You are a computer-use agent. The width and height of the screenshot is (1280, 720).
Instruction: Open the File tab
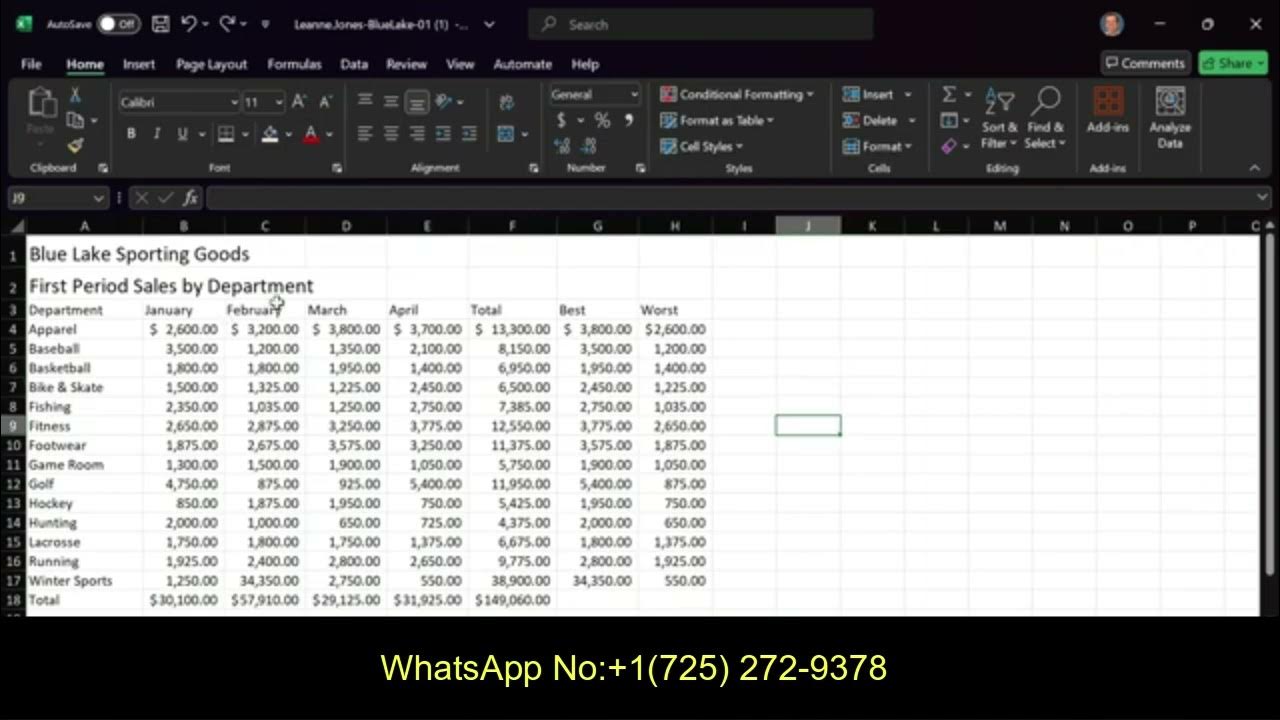click(x=31, y=64)
